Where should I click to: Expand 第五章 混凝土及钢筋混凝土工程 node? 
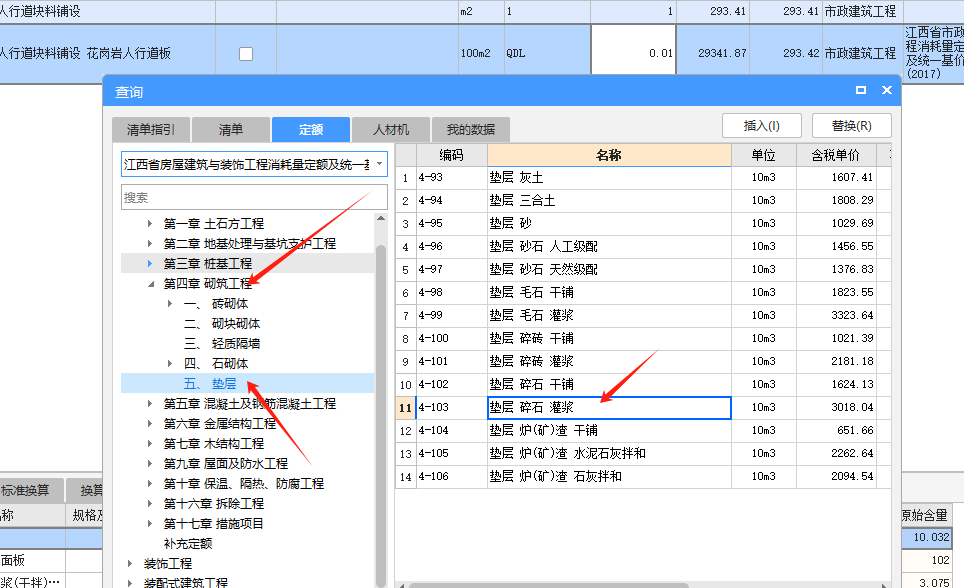point(149,403)
